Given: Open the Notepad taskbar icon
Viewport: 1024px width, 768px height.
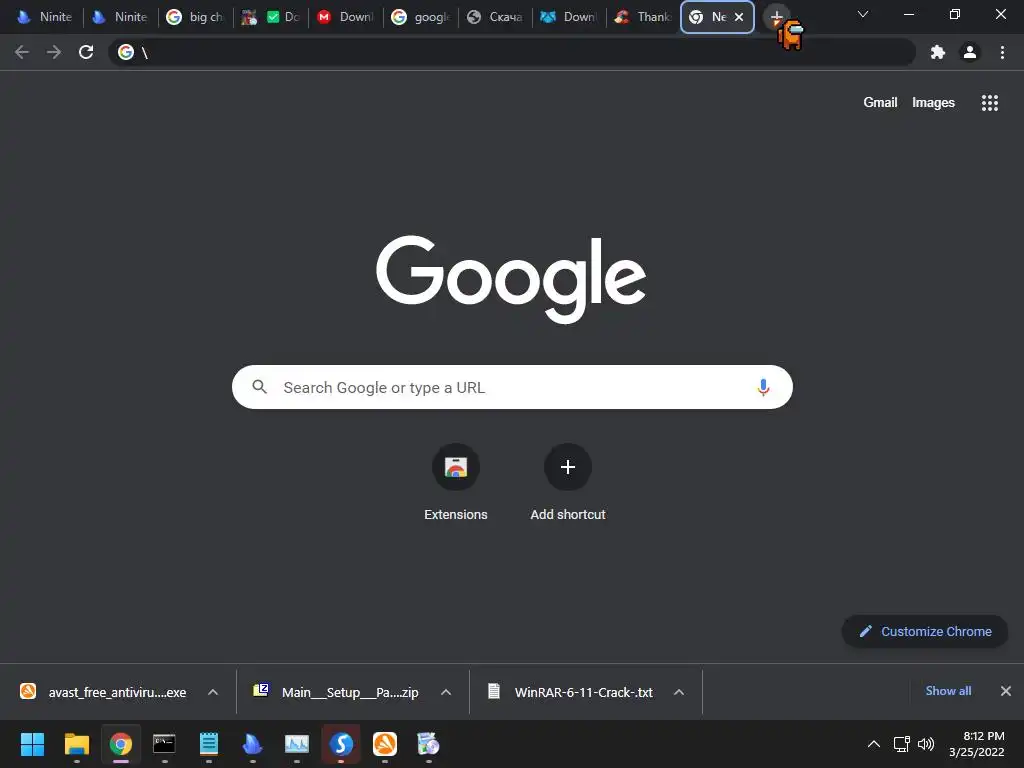Looking at the screenshot, I should click(x=208, y=744).
